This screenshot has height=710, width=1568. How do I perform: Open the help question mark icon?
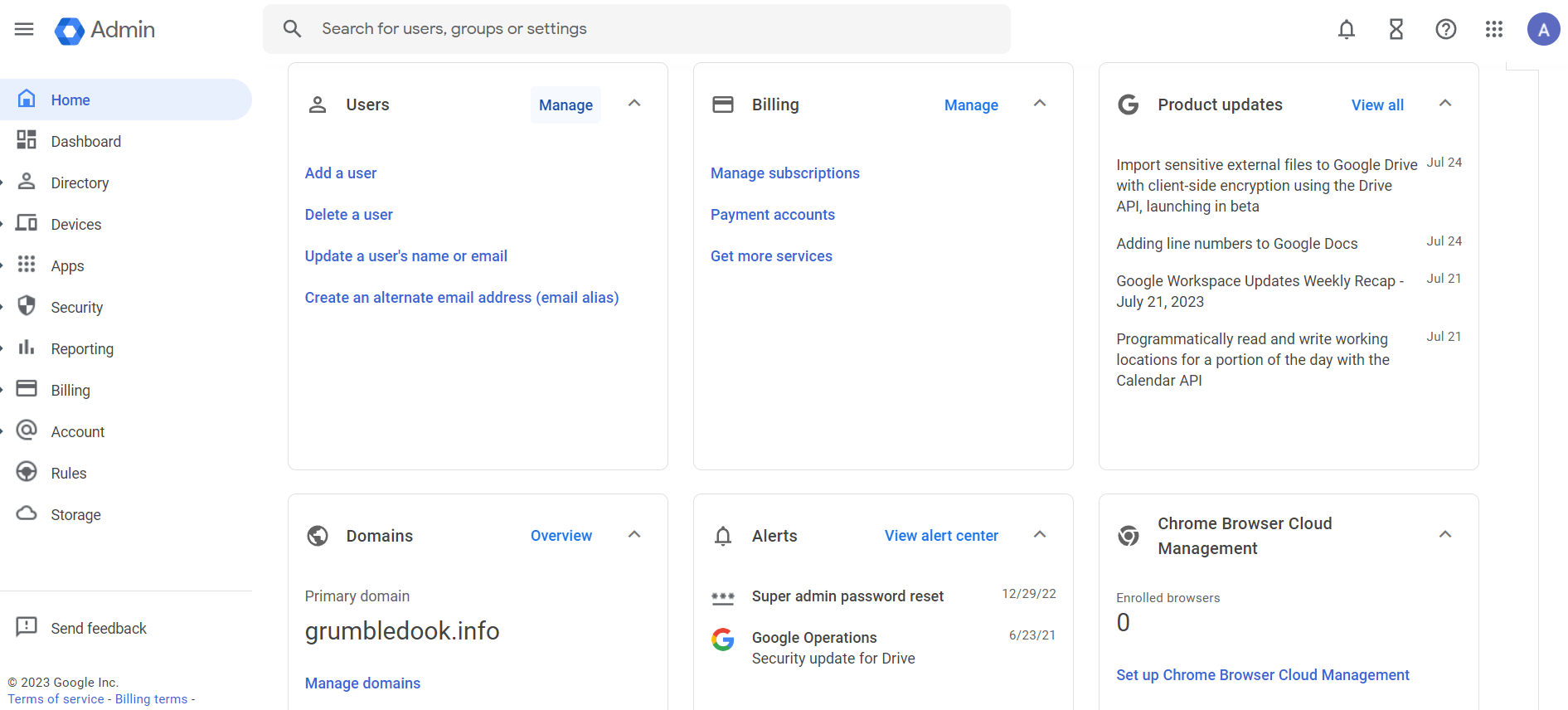[x=1446, y=30]
